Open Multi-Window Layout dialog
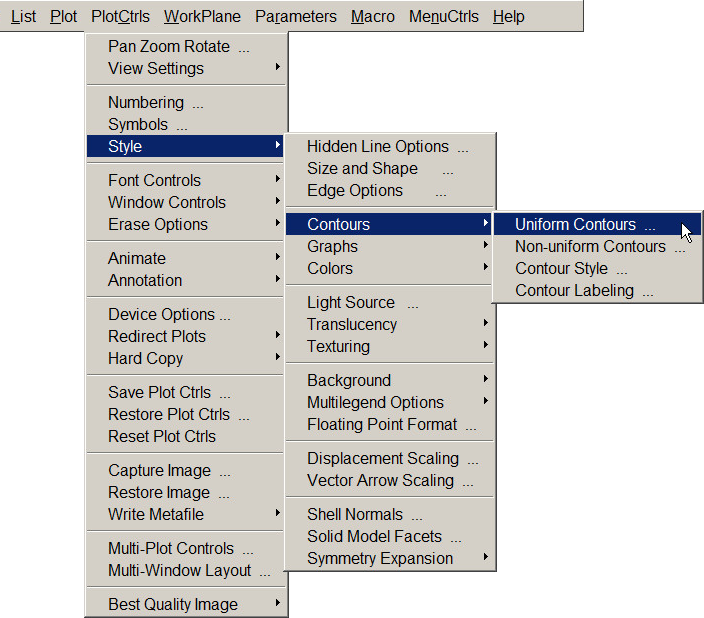The image size is (704, 618). coord(180,571)
